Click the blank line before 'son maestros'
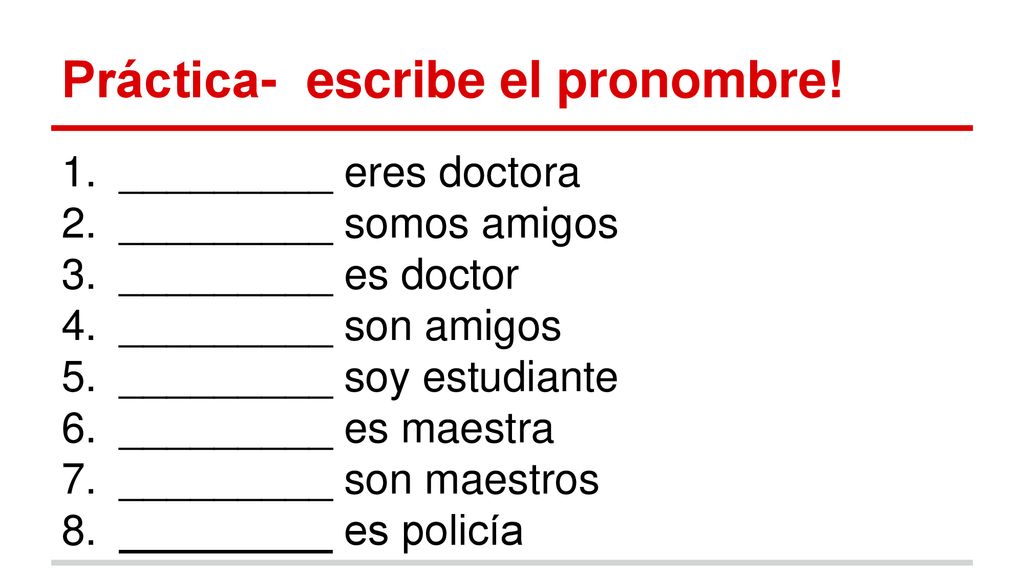The image size is (1024, 576). tap(226, 498)
